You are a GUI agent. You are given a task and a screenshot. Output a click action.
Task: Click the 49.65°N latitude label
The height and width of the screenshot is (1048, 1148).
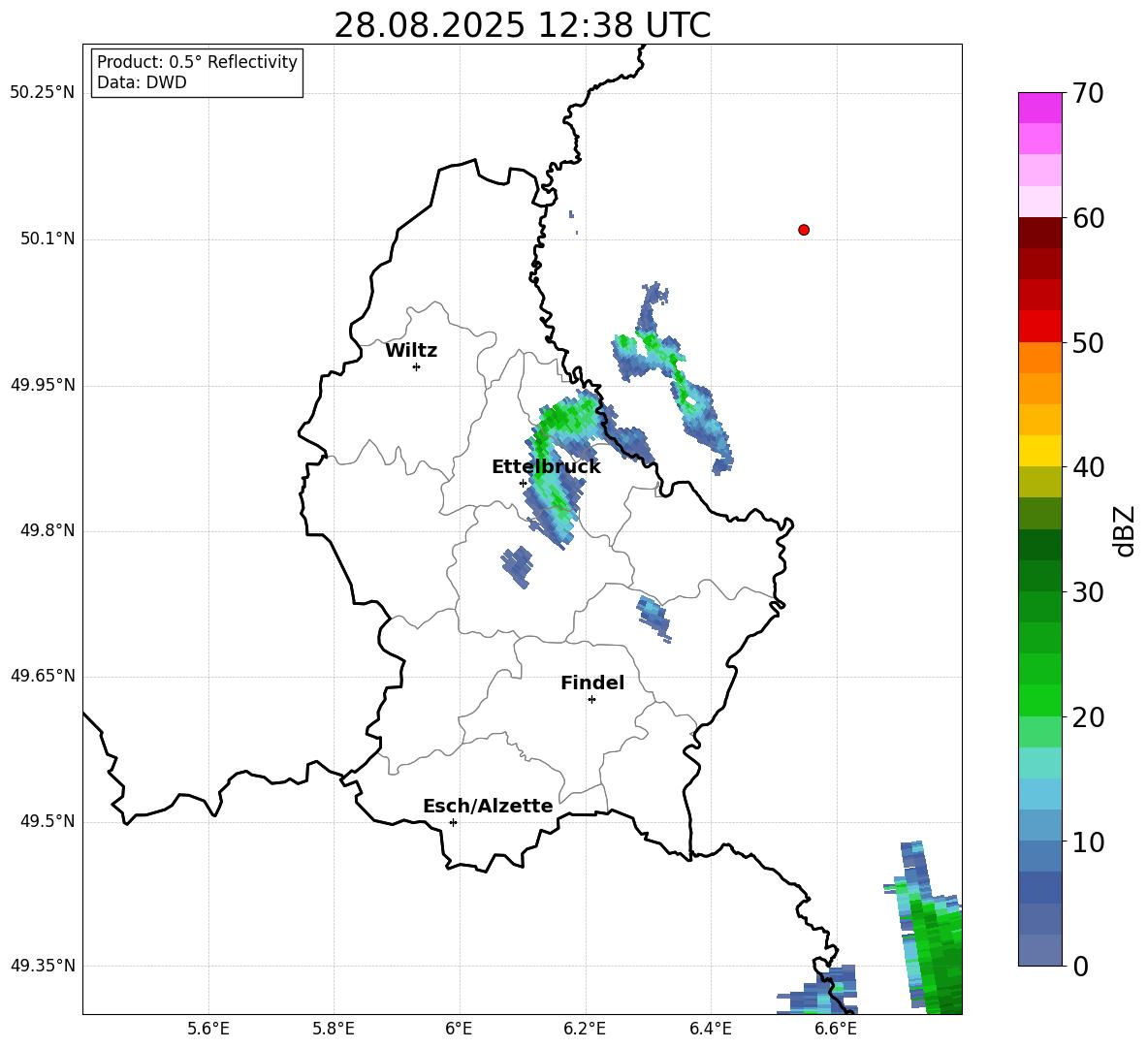point(42,676)
